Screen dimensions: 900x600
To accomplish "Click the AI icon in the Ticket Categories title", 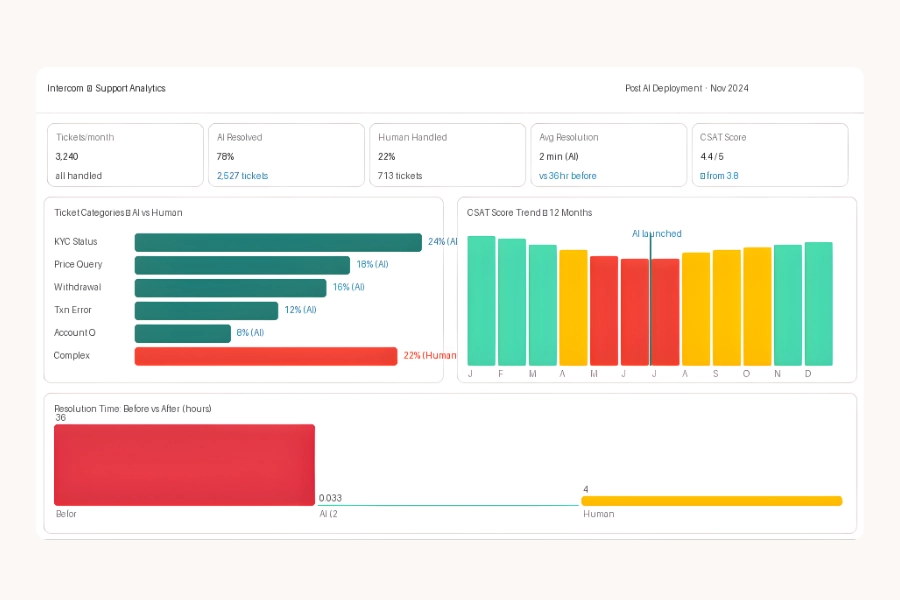I will (127, 213).
